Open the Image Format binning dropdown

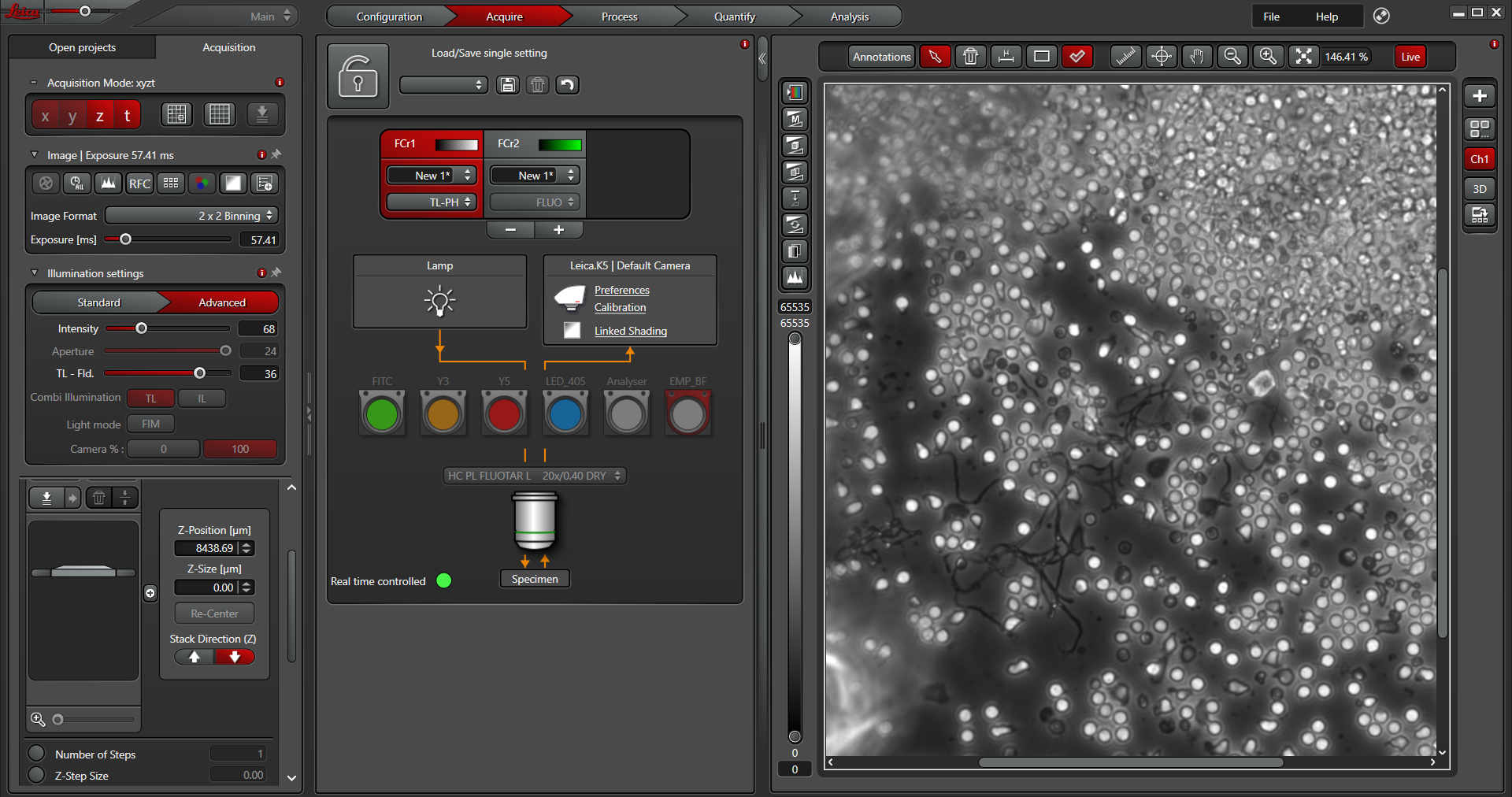click(191, 216)
